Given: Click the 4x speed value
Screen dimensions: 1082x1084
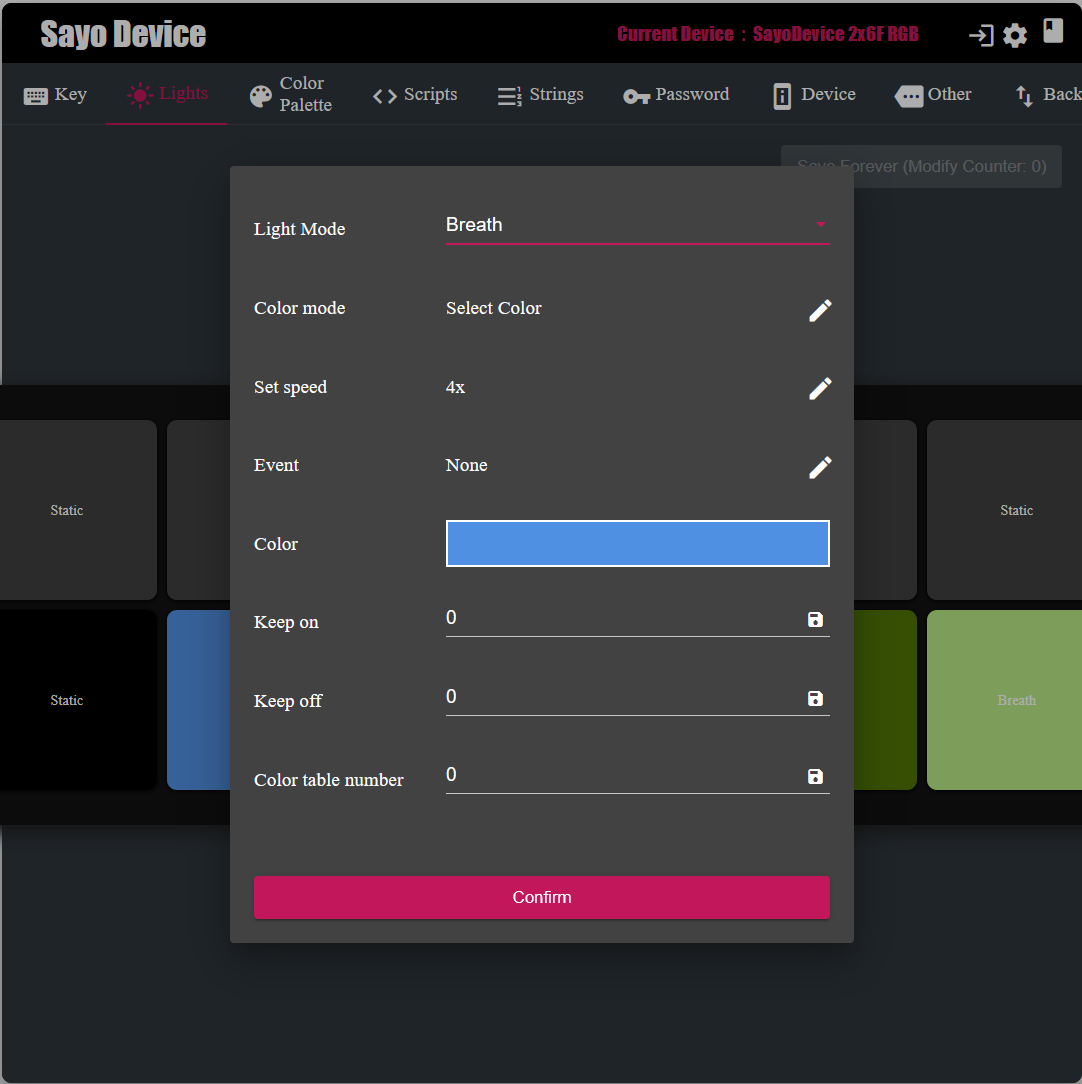Looking at the screenshot, I should point(455,387).
